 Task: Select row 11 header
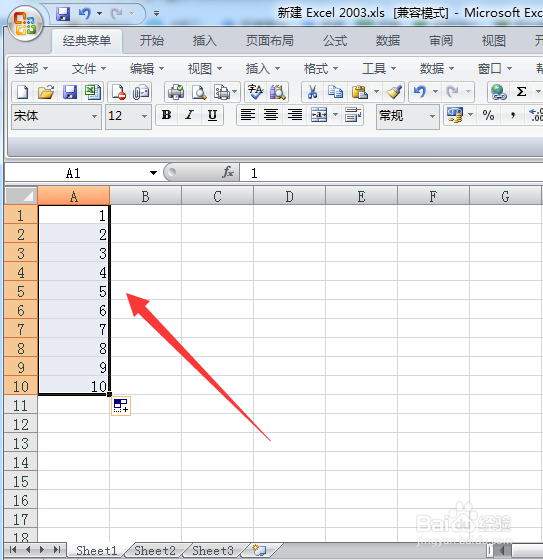[x=20, y=406]
